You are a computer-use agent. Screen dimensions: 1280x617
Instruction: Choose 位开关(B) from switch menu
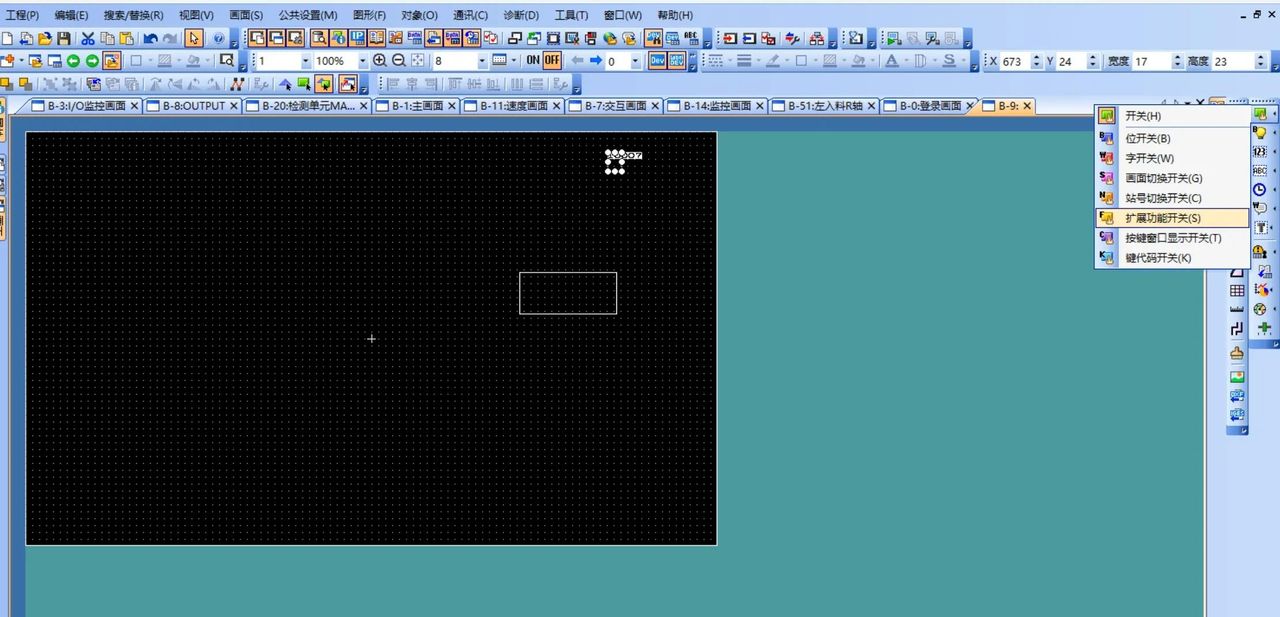click(1172, 138)
